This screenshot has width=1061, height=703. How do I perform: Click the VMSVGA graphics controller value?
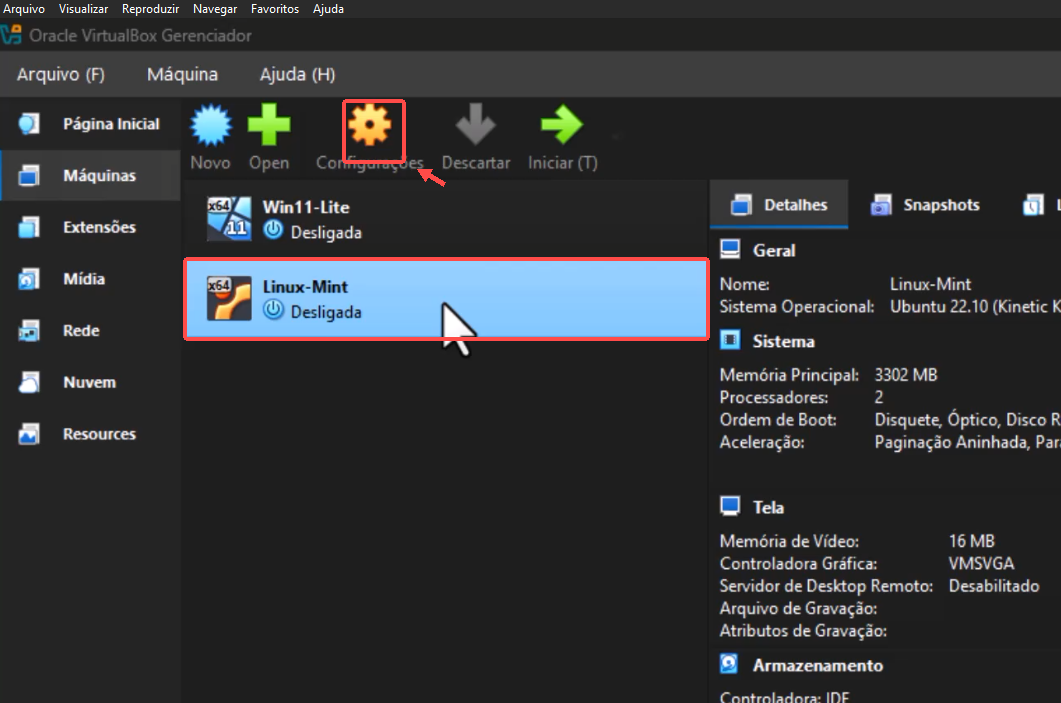pyautogui.click(x=981, y=564)
